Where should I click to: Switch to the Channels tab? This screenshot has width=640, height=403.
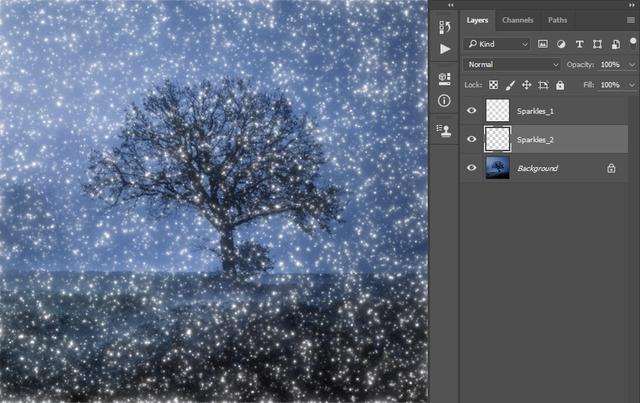tap(518, 20)
